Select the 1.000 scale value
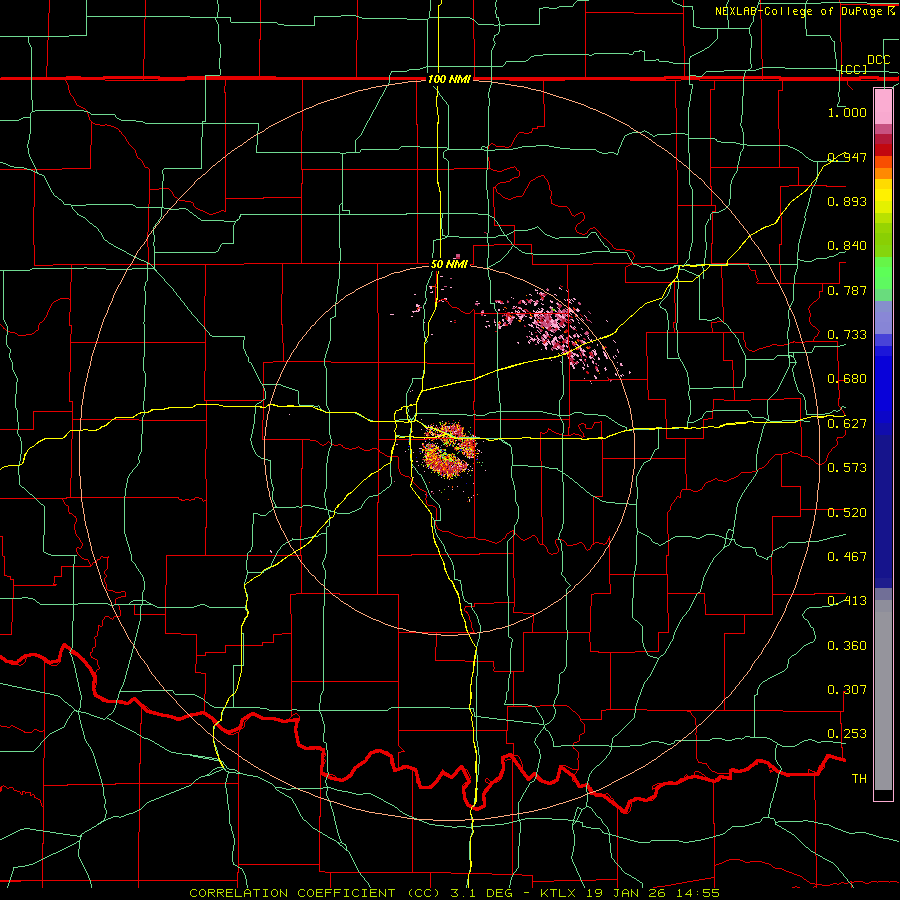900x900 pixels. (x=847, y=112)
